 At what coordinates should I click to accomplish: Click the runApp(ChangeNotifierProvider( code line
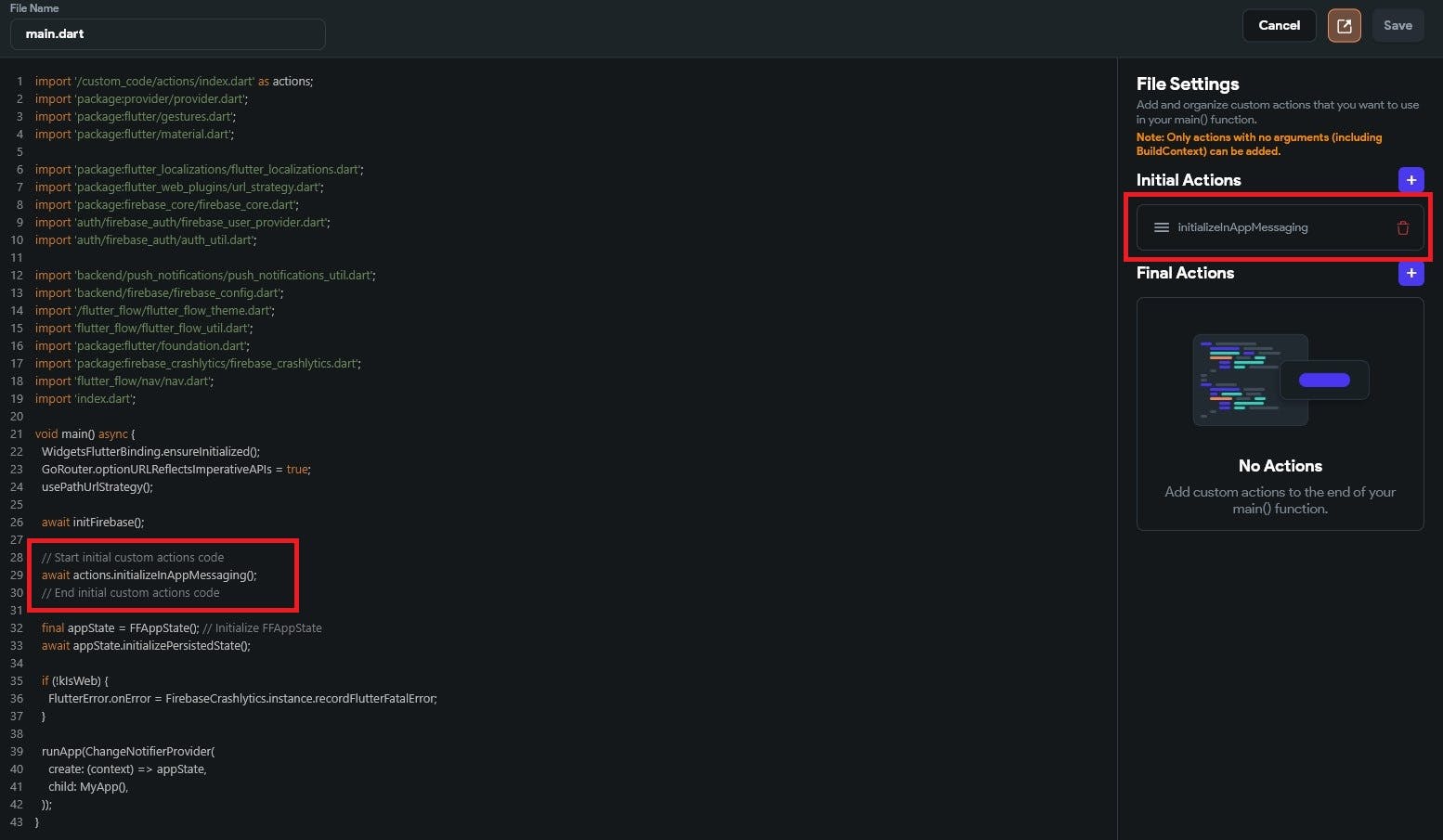(x=128, y=752)
